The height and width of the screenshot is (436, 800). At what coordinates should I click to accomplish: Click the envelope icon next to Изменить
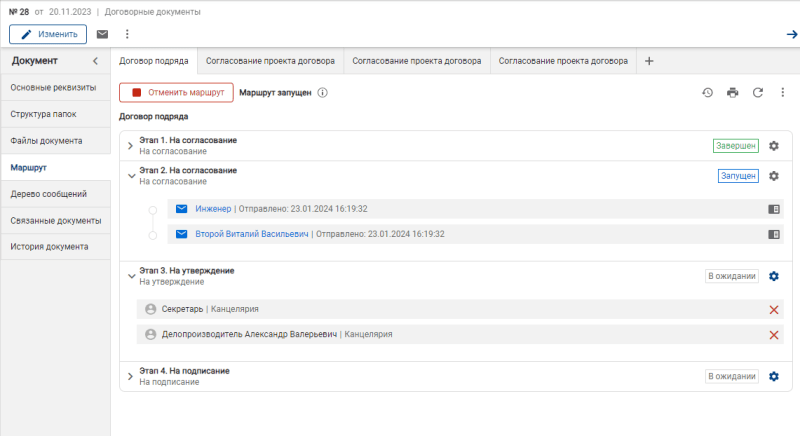pyautogui.click(x=102, y=34)
